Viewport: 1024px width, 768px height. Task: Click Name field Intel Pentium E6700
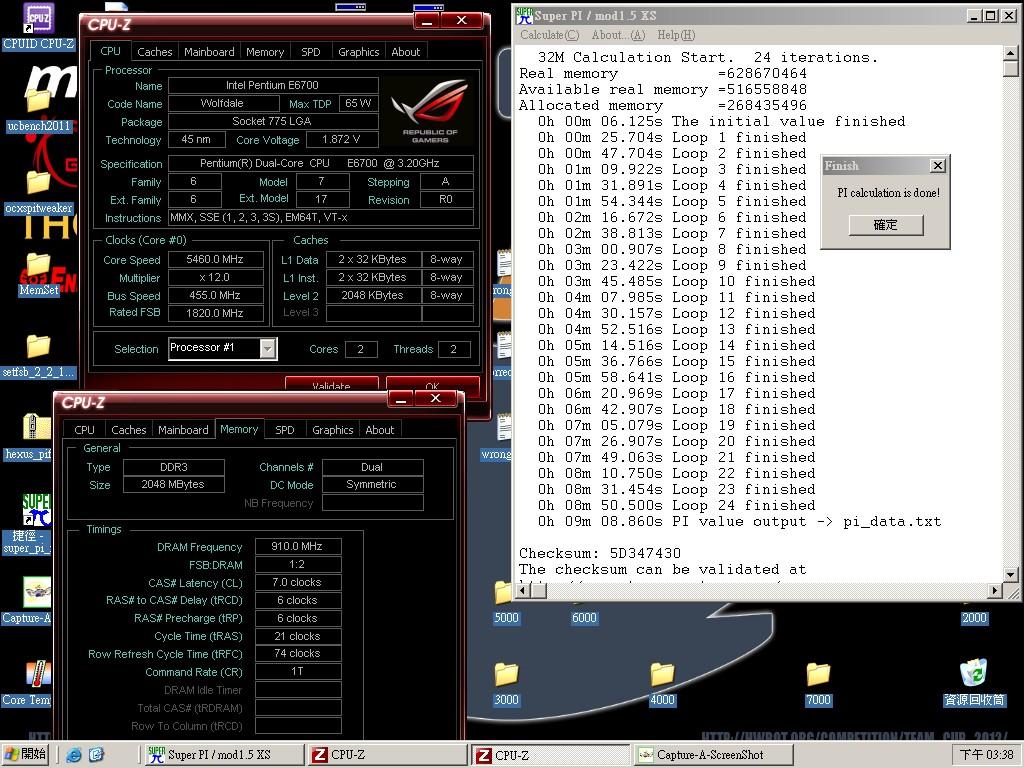click(273, 86)
